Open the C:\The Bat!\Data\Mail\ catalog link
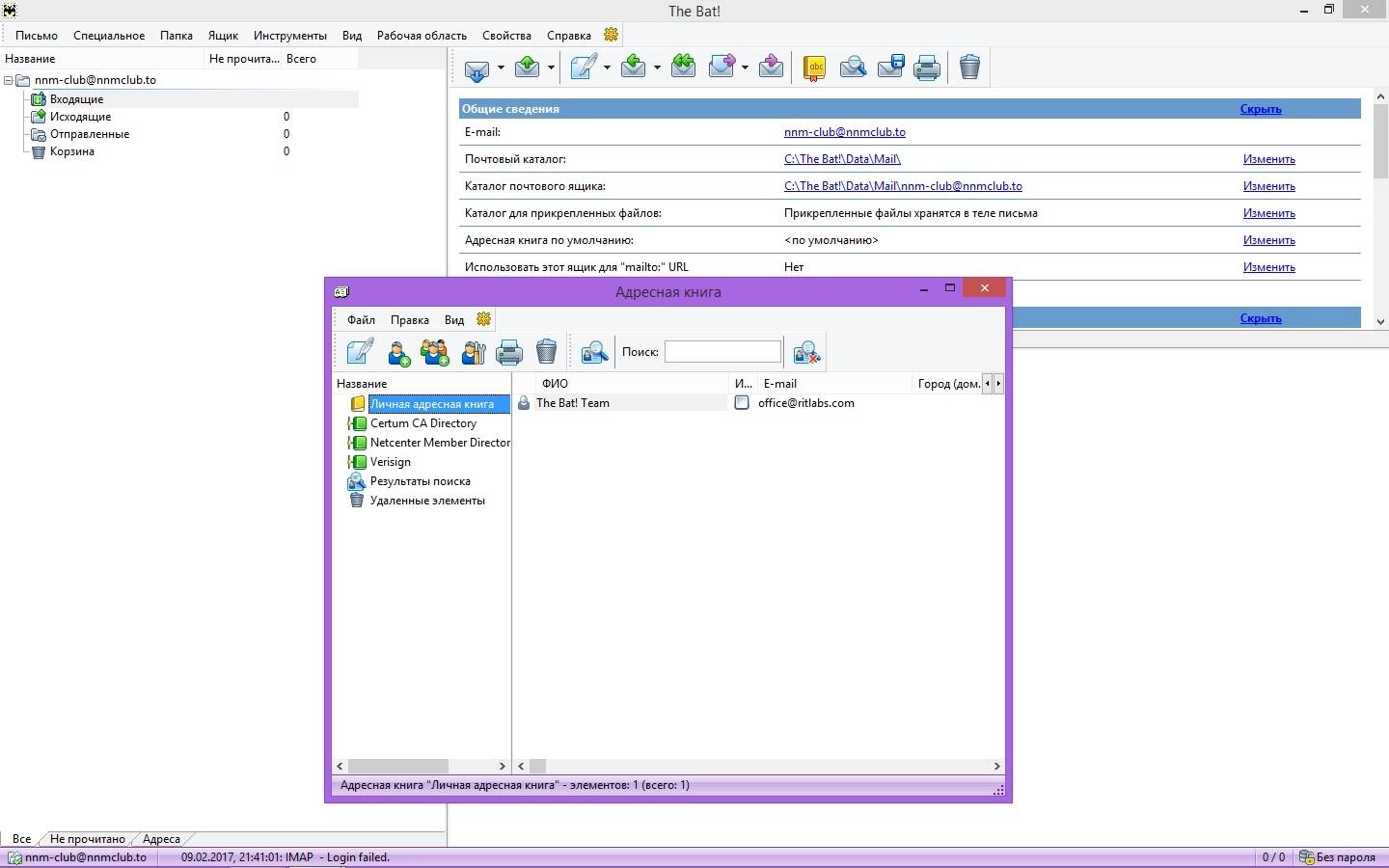 pos(842,159)
